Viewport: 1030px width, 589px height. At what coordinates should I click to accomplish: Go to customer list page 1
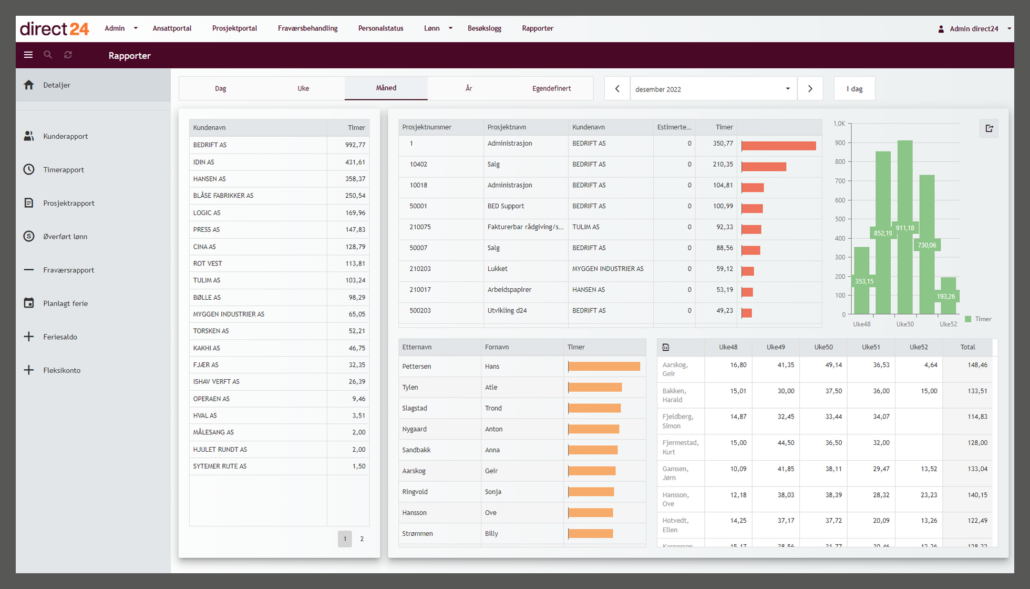[345, 538]
